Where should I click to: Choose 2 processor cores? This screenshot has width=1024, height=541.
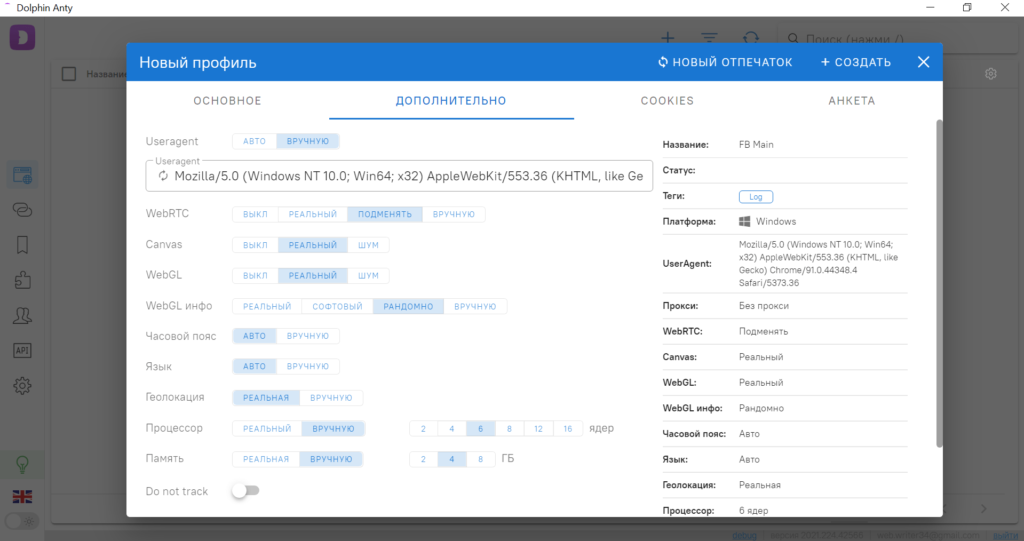[423, 429]
